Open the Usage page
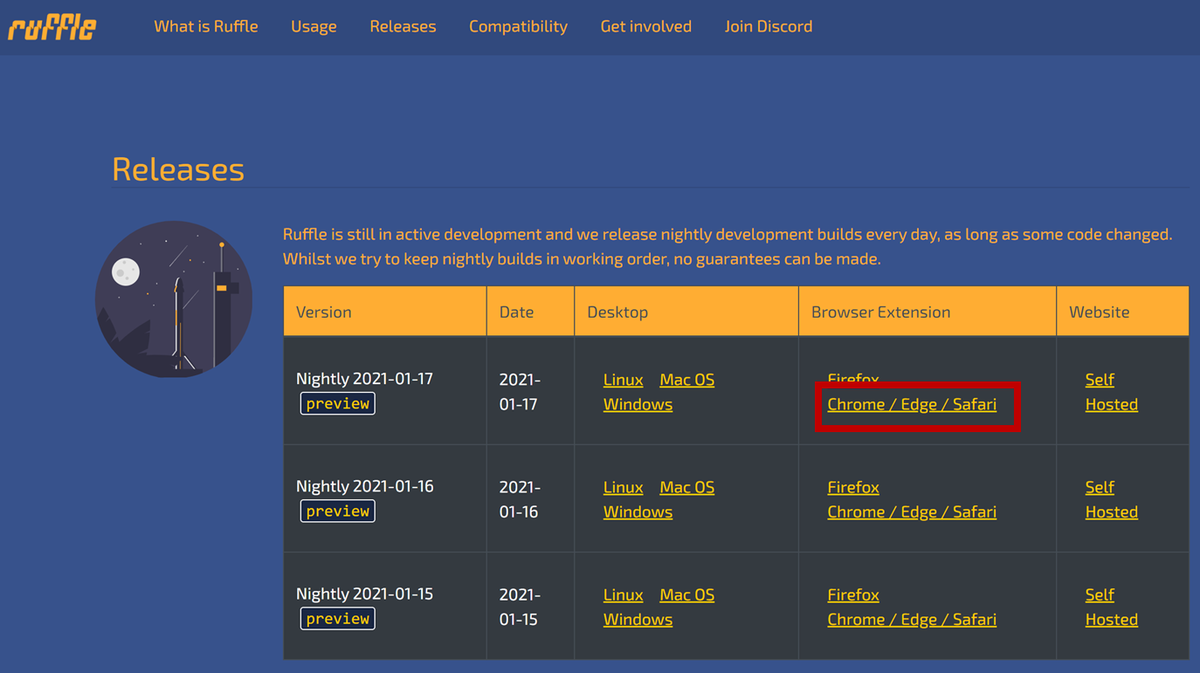This screenshot has width=1200, height=673. coord(313,27)
